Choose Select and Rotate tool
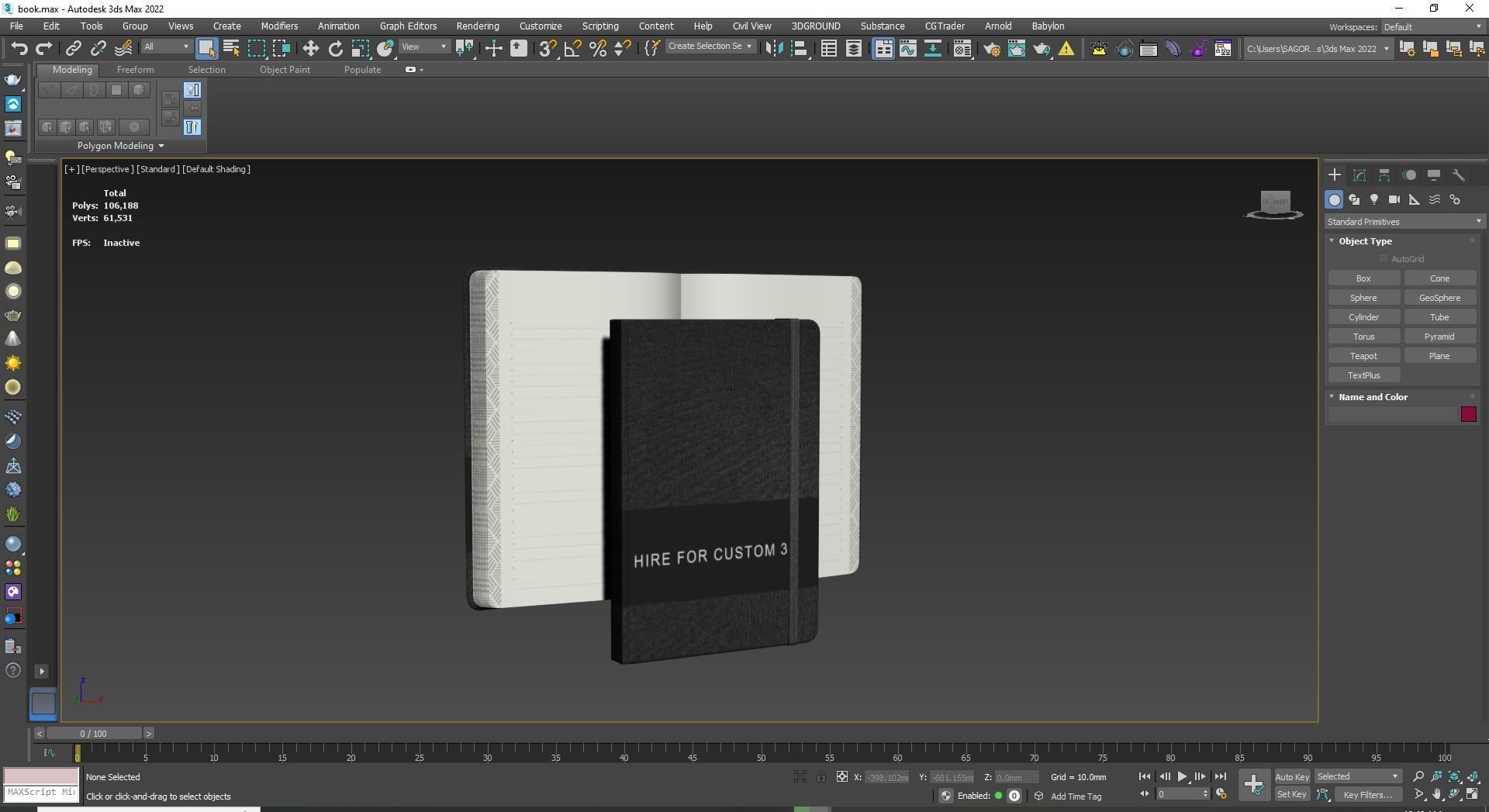This screenshot has height=812, width=1489. click(335, 48)
